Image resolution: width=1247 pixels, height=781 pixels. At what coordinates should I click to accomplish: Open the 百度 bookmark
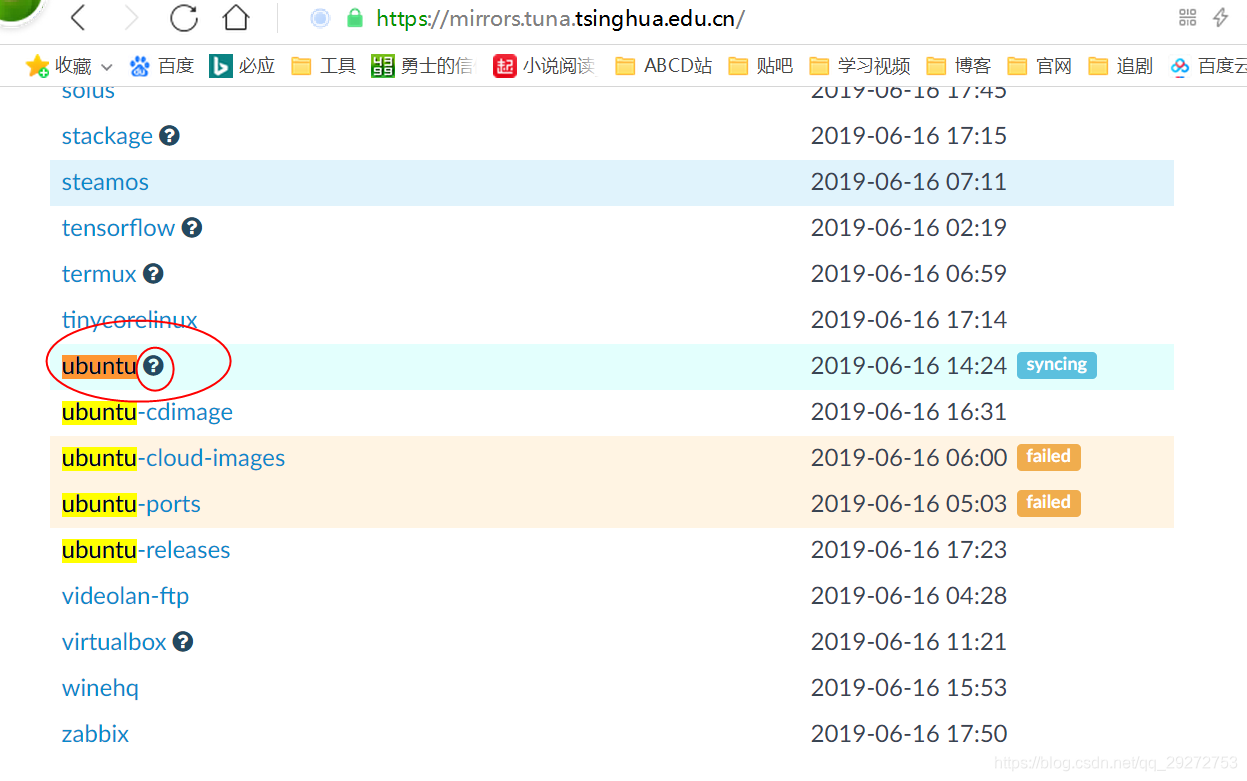tap(162, 66)
